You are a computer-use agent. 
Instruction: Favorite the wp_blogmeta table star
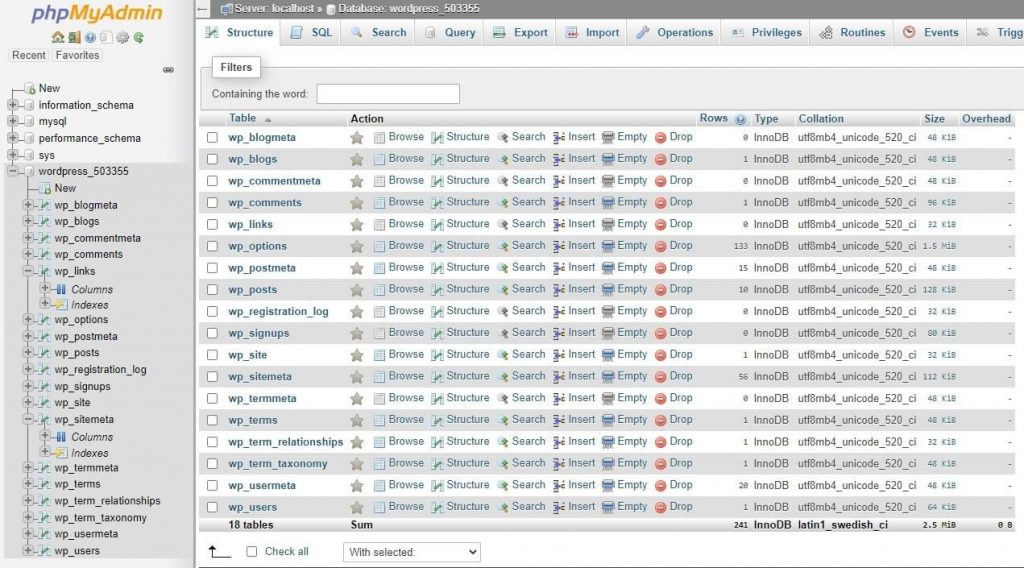(x=357, y=138)
